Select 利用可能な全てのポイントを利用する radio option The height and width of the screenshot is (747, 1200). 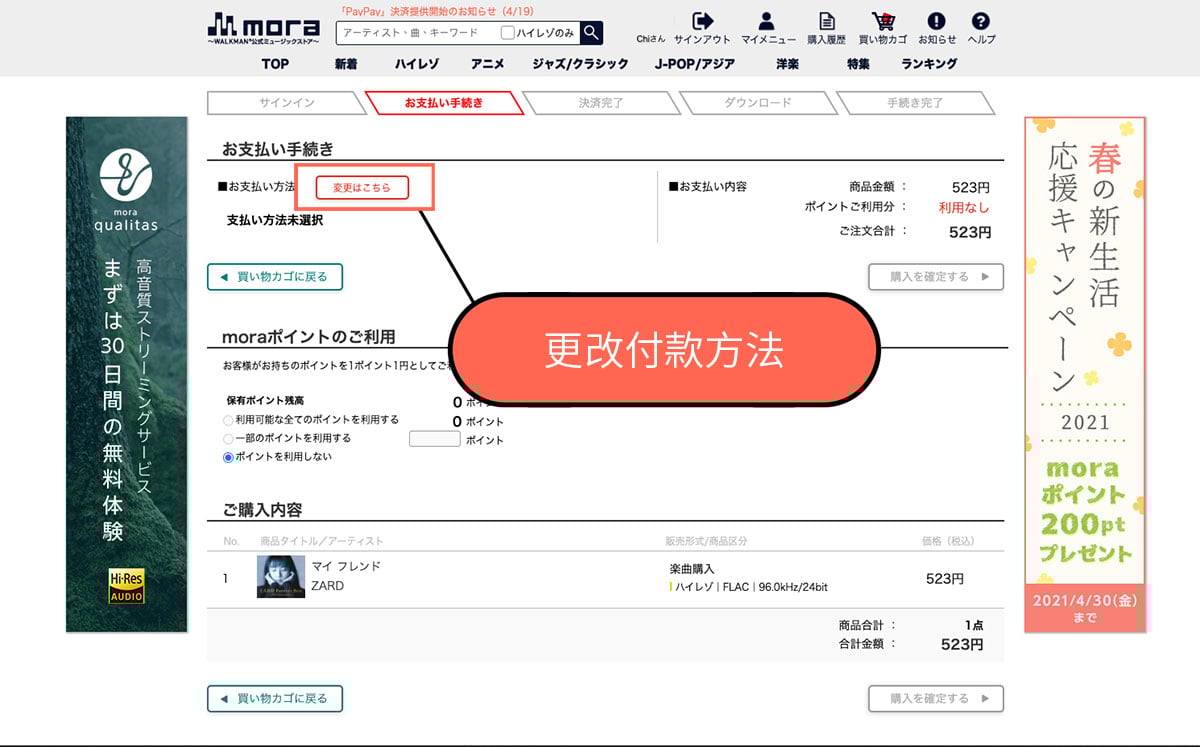tap(228, 420)
